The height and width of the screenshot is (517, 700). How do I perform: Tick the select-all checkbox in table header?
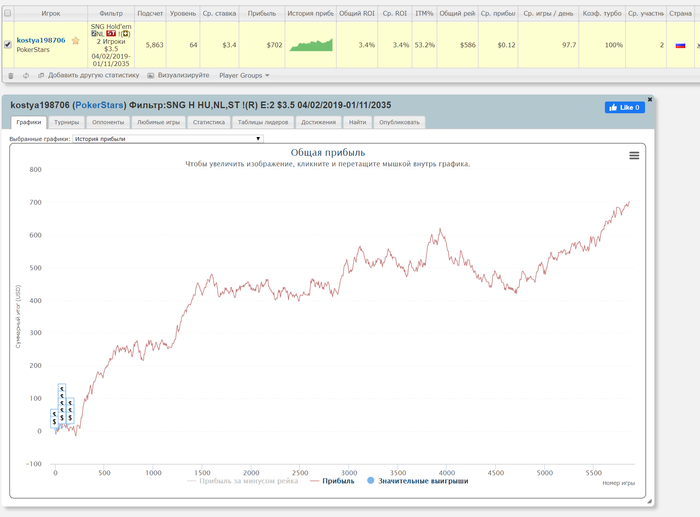click(x=8, y=13)
